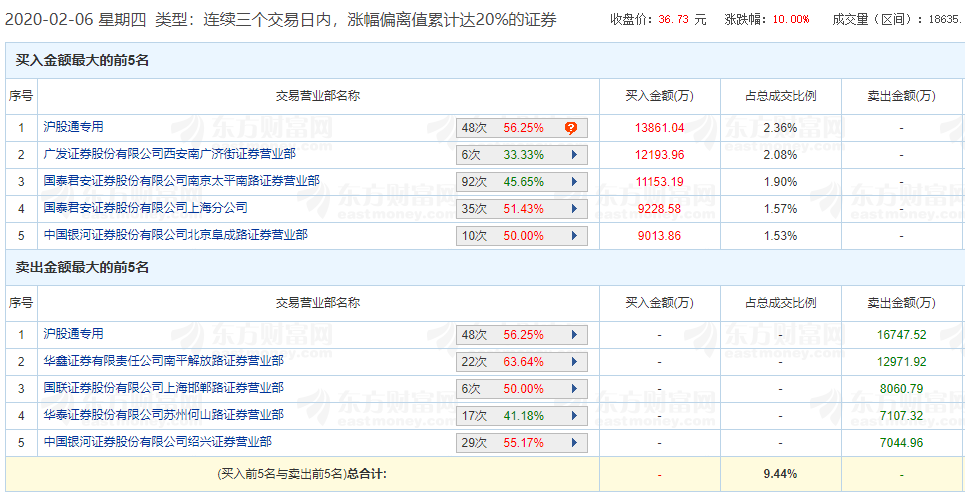Click the 17次 41.18% stats box

pyautogui.click(x=522, y=416)
